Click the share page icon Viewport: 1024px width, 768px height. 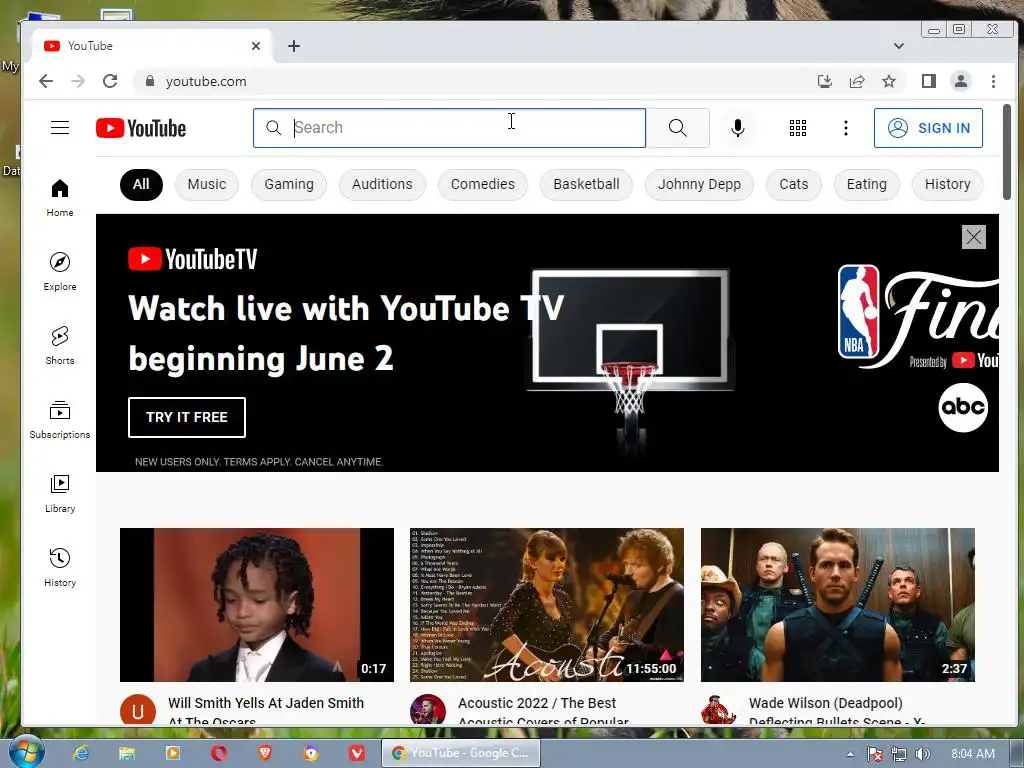[857, 81]
